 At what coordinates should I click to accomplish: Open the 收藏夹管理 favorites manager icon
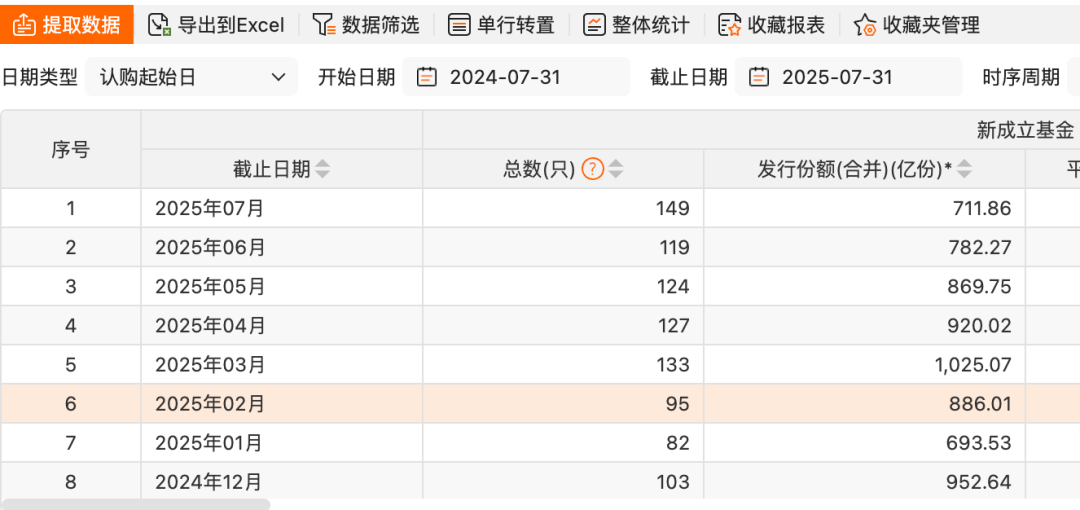click(x=864, y=25)
